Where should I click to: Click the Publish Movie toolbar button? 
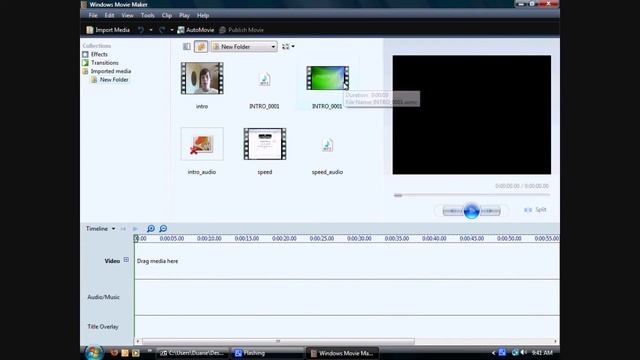pyautogui.click(x=241, y=30)
